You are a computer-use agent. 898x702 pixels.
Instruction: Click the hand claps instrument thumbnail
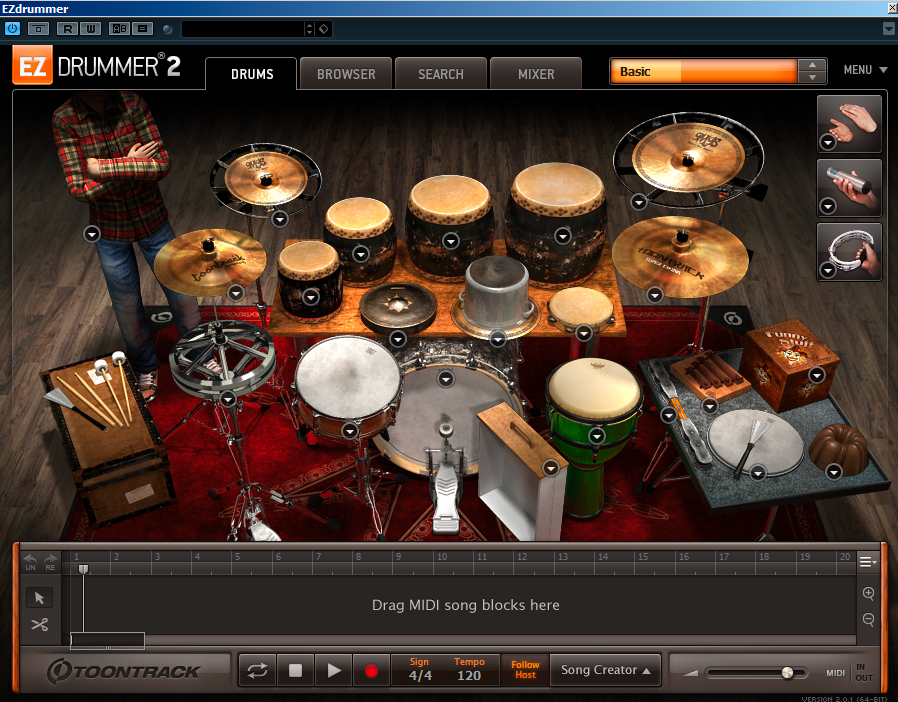click(x=849, y=124)
